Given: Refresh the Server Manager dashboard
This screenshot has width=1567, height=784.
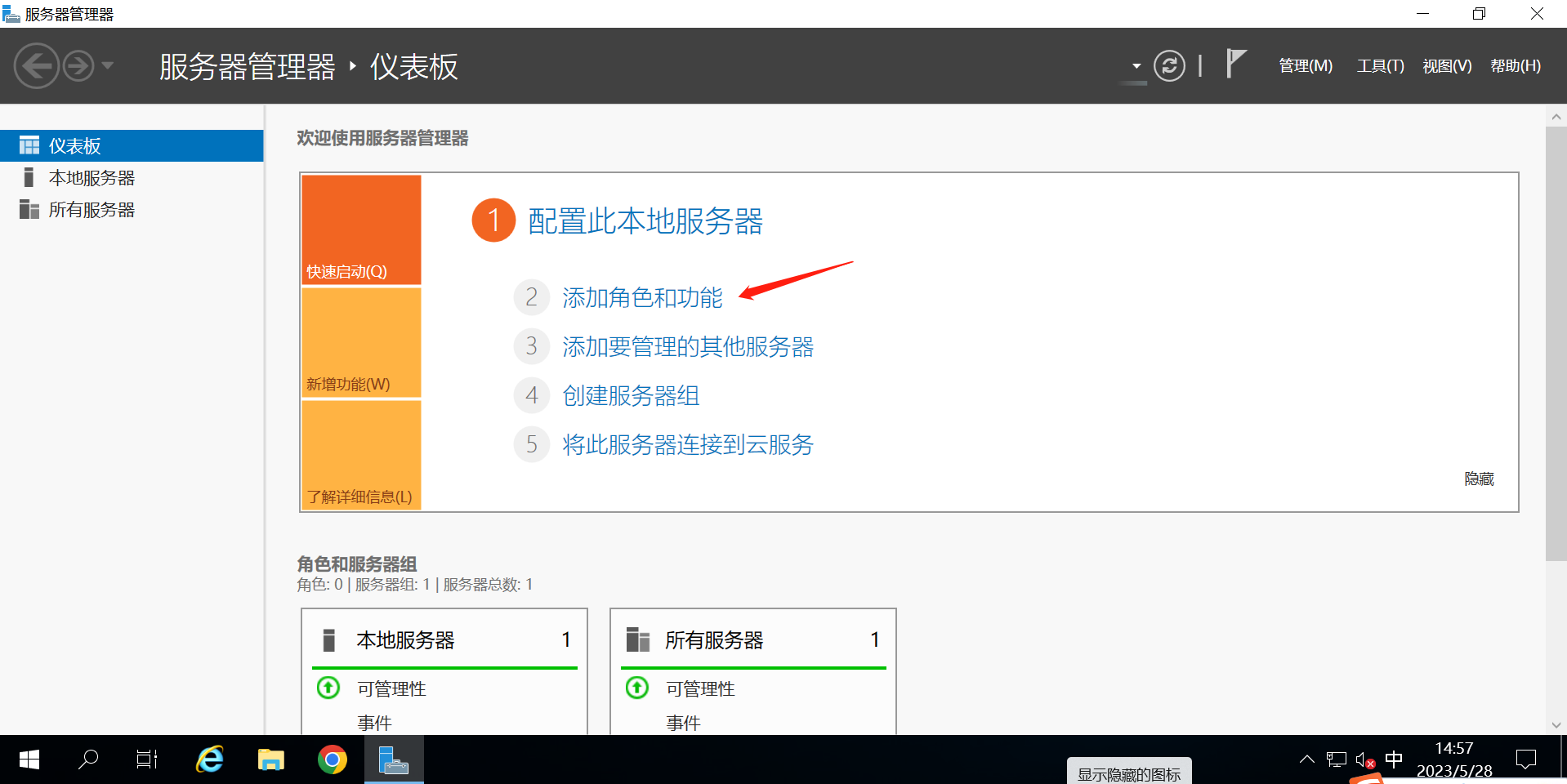Looking at the screenshot, I should [x=1169, y=66].
